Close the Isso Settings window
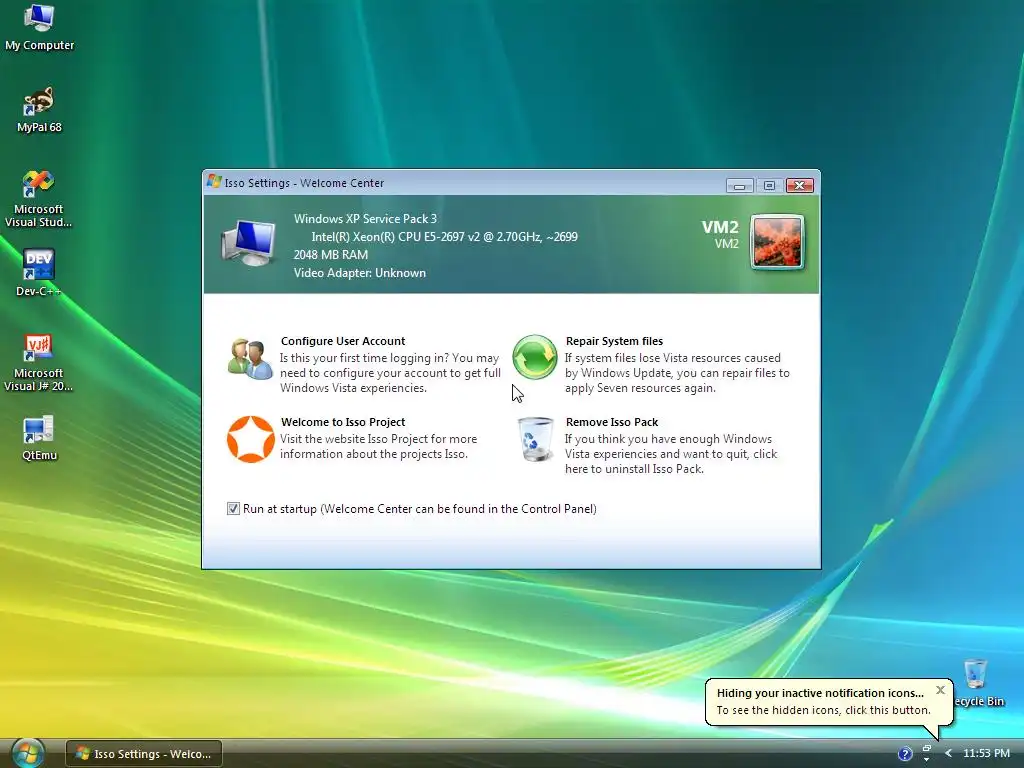The width and height of the screenshot is (1024, 768). click(x=799, y=185)
